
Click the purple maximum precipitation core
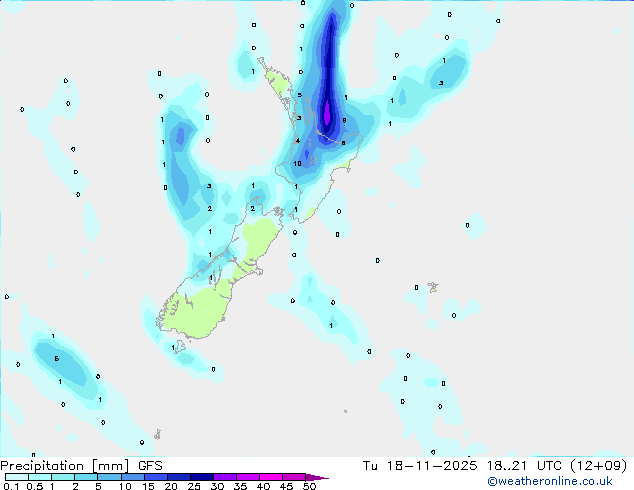(x=327, y=113)
